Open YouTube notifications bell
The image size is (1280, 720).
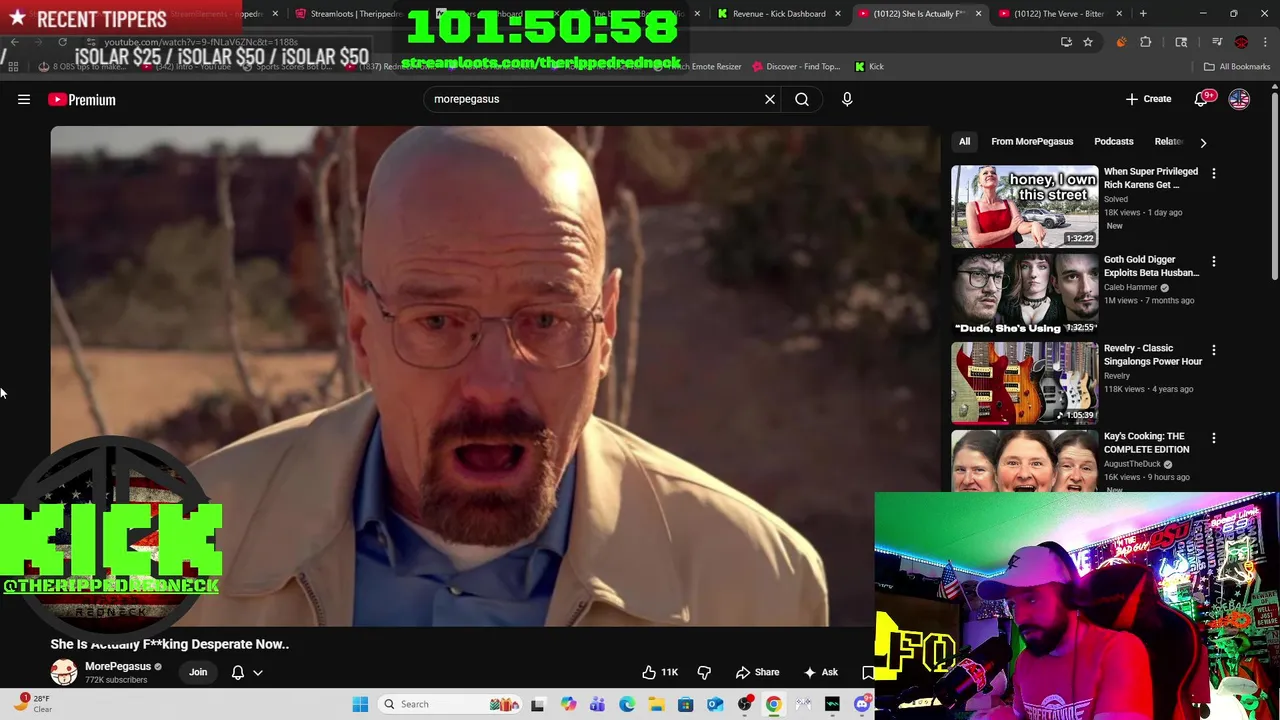pos(1201,99)
